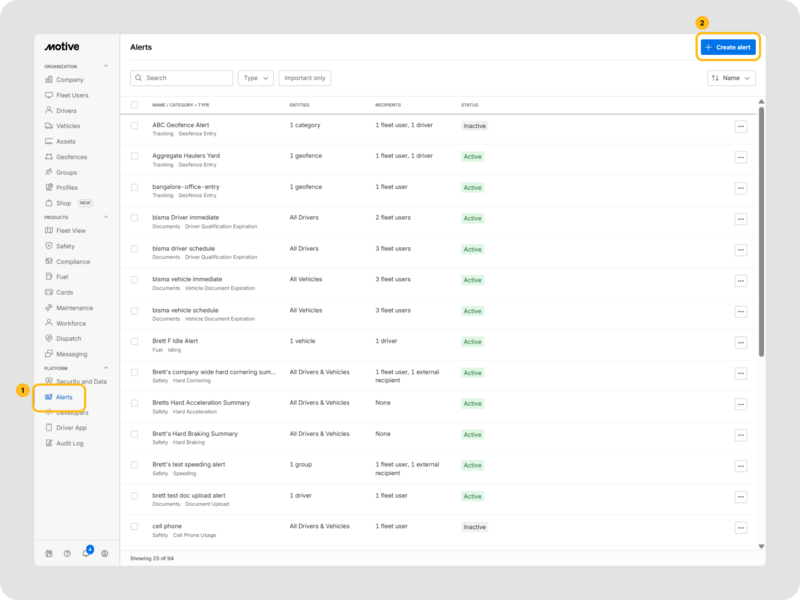Click the help question mark icon
800x600 pixels.
tap(67, 553)
